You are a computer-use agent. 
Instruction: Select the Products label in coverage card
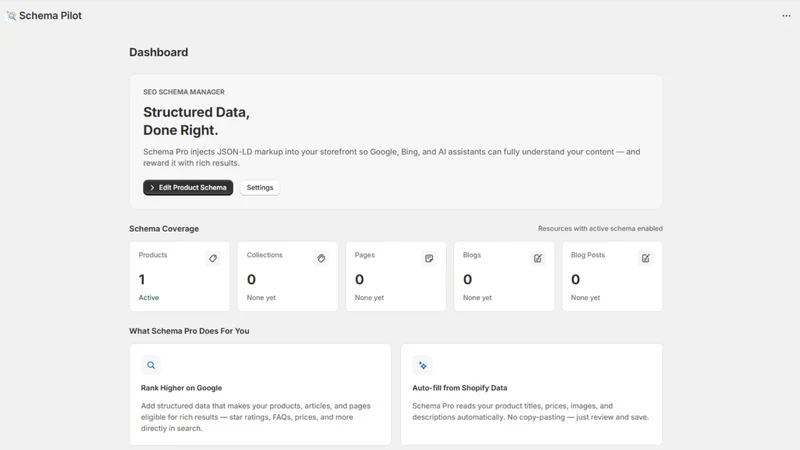coord(153,255)
